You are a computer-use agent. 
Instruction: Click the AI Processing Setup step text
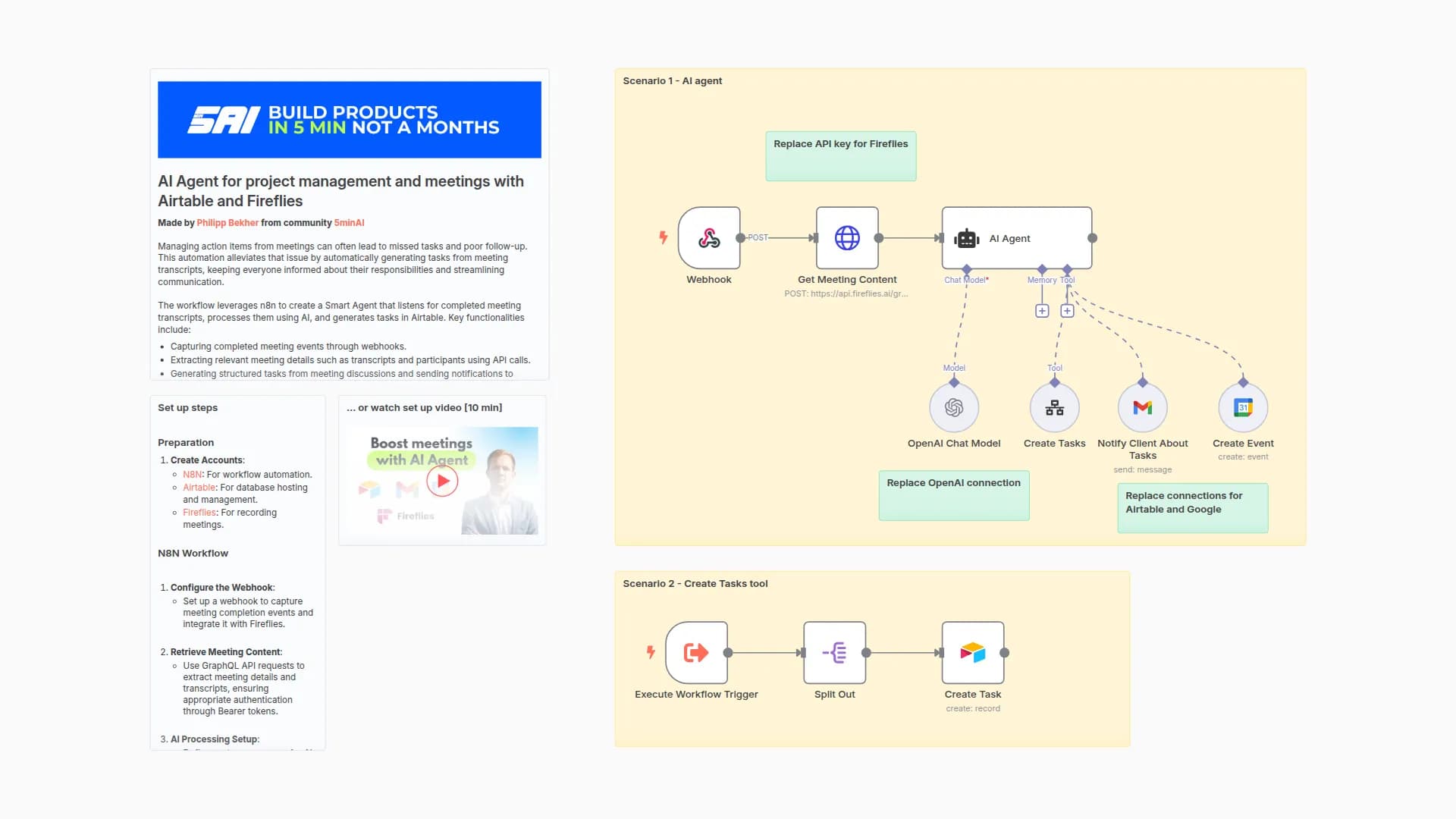tap(215, 739)
